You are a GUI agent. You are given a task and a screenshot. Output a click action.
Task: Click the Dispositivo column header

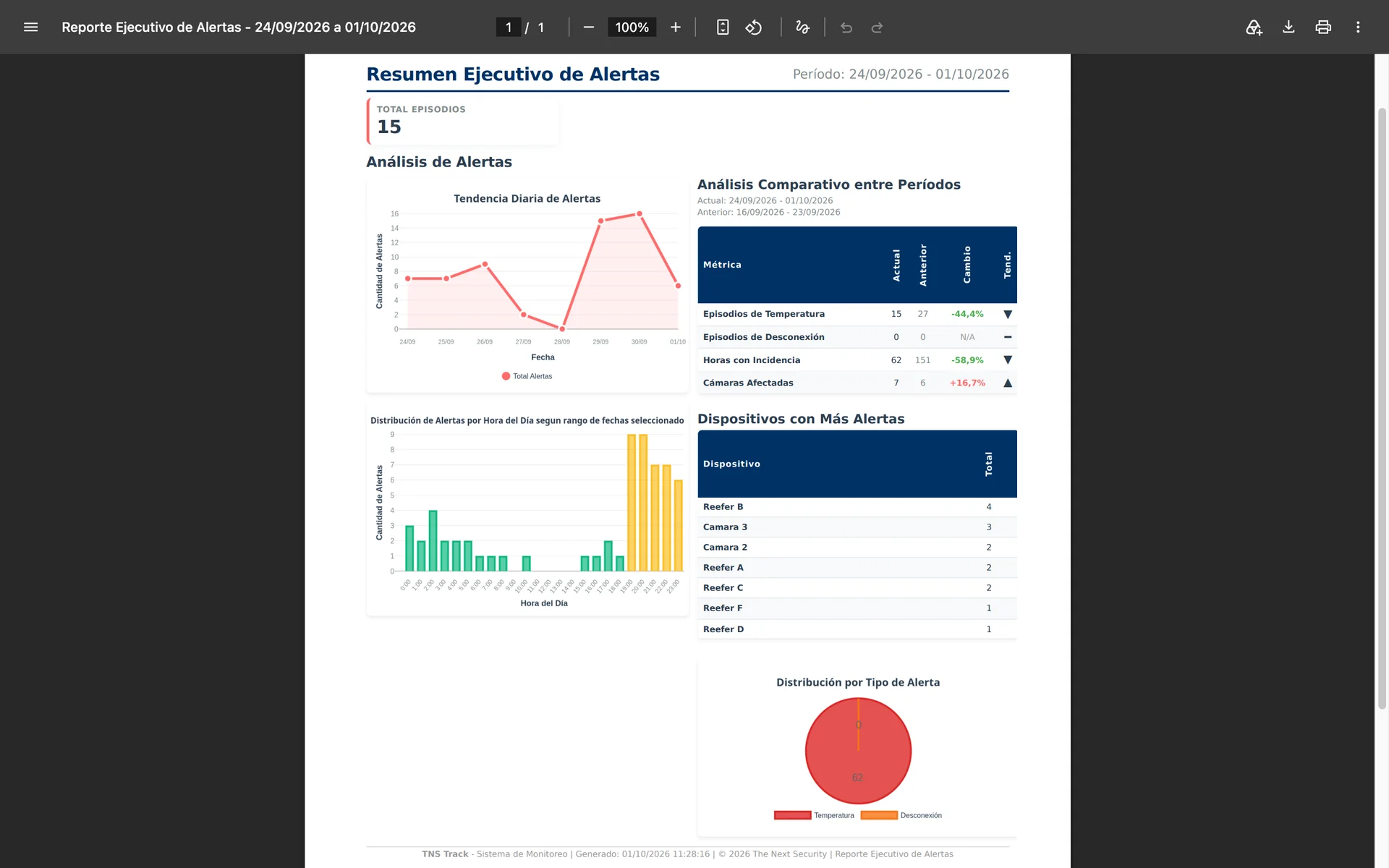click(731, 464)
